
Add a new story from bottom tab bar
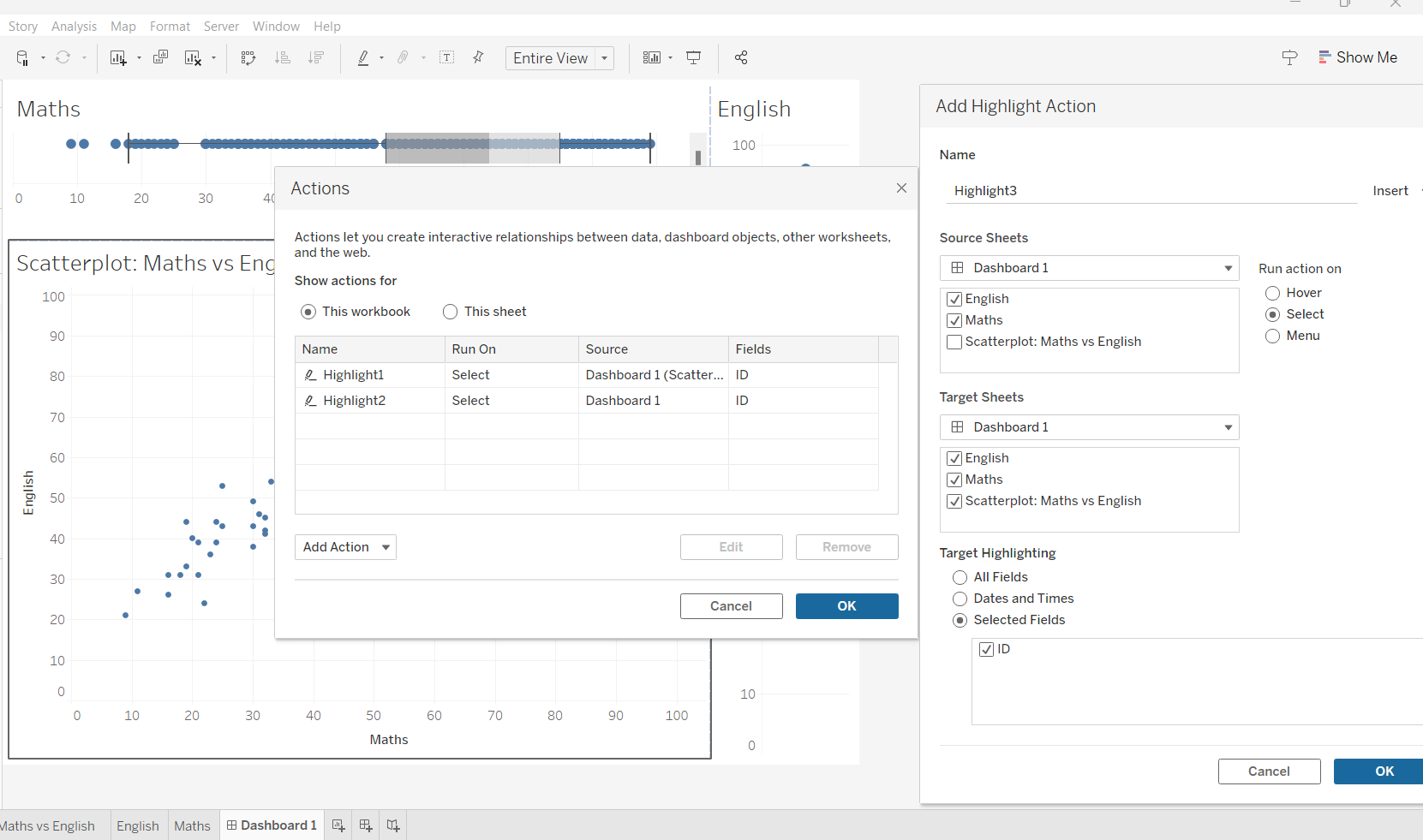[393, 825]
